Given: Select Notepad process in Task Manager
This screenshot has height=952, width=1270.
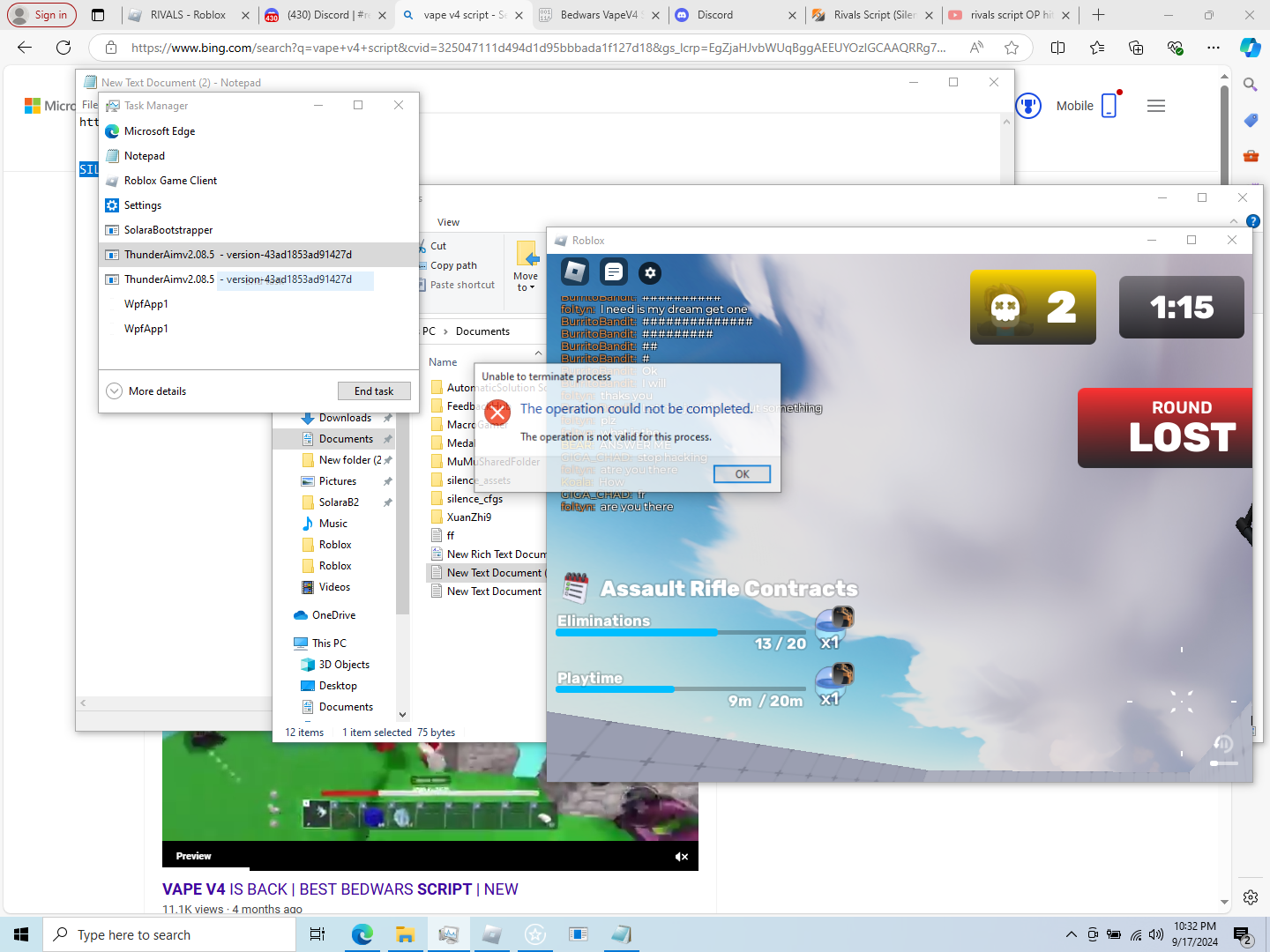Looking at the screenshot, I should pos(258,156).
